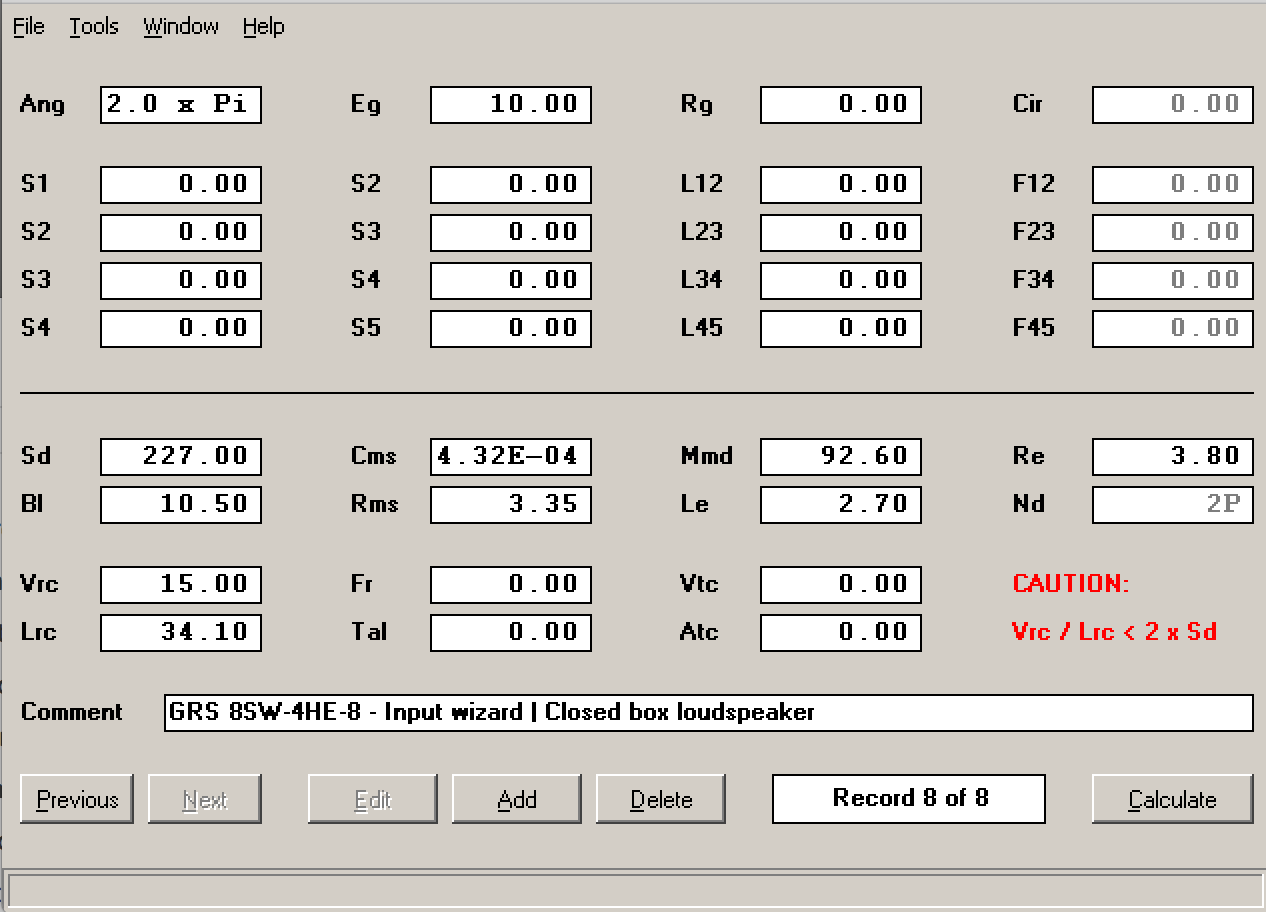Viewport: 1266px width, 912px height.
Task: Select the Rg input field
Action: click(x=841, y=105)
